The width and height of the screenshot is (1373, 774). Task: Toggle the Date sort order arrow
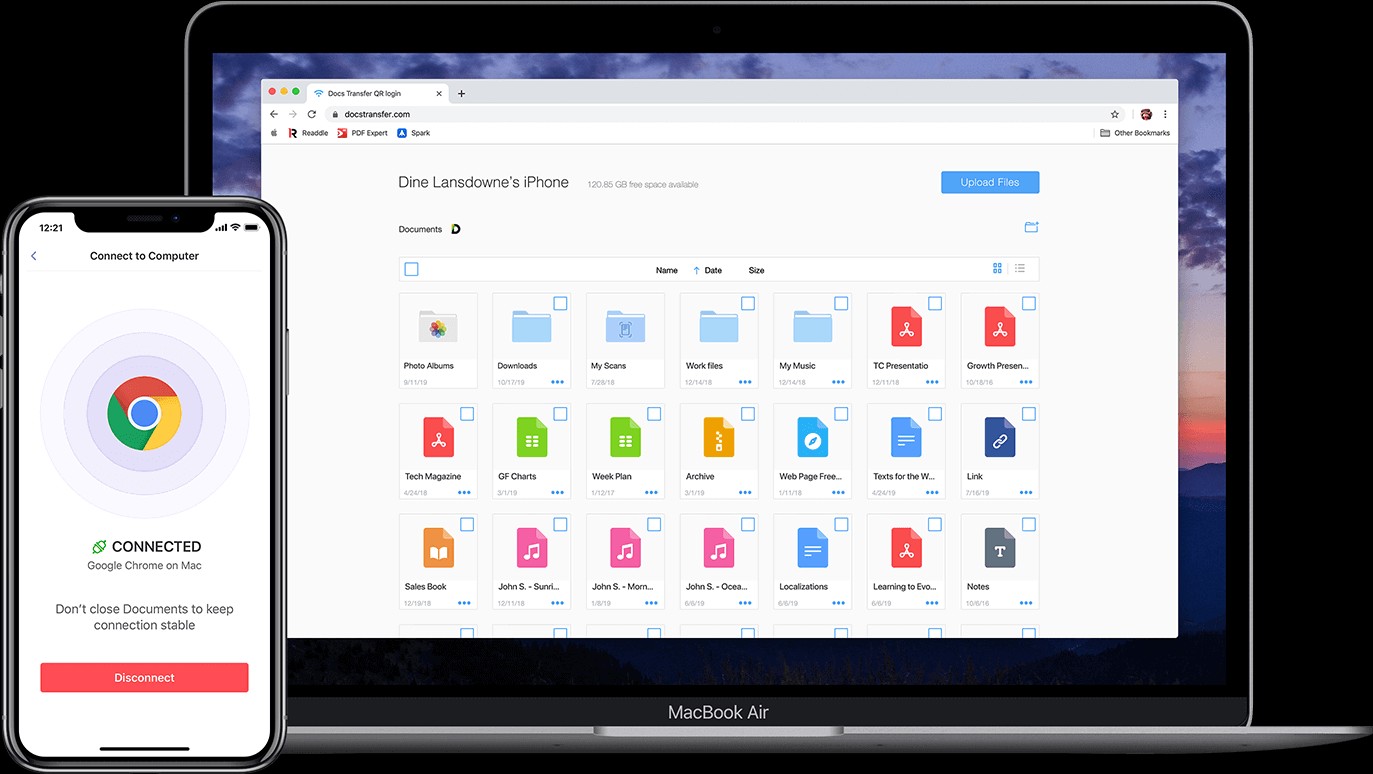[x=695, y=270]
